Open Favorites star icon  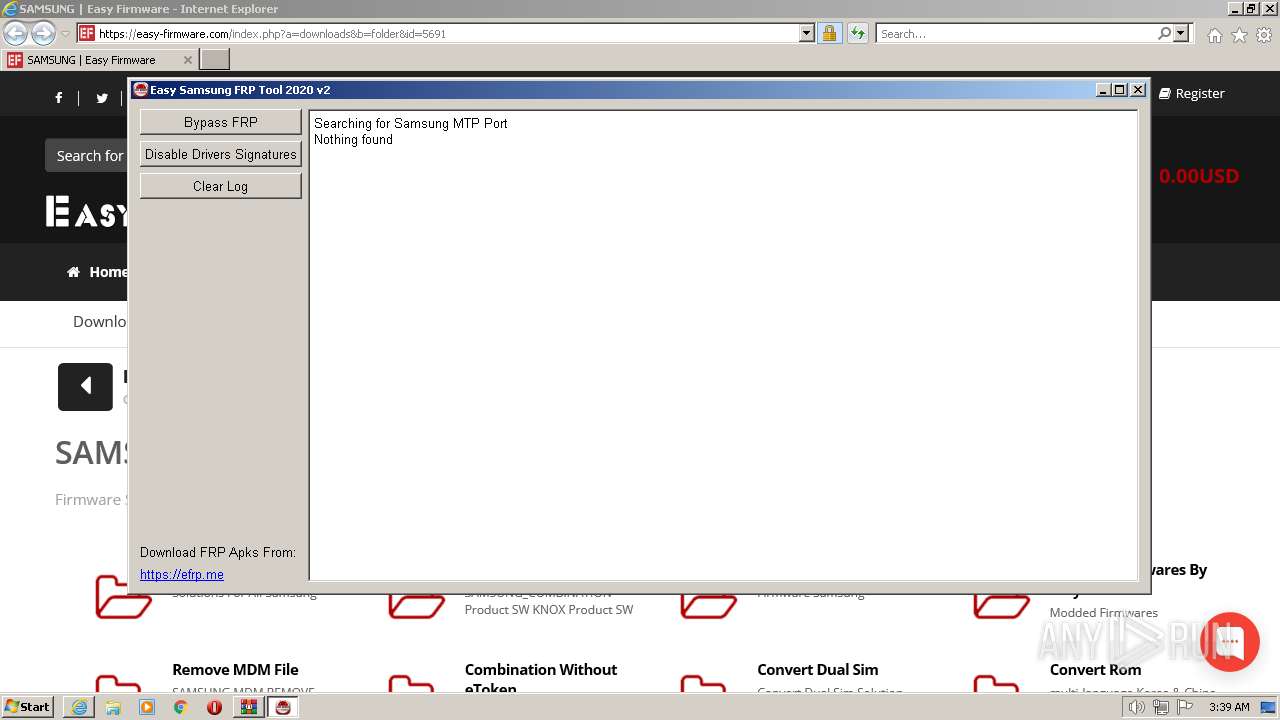tap(1239, 35)
